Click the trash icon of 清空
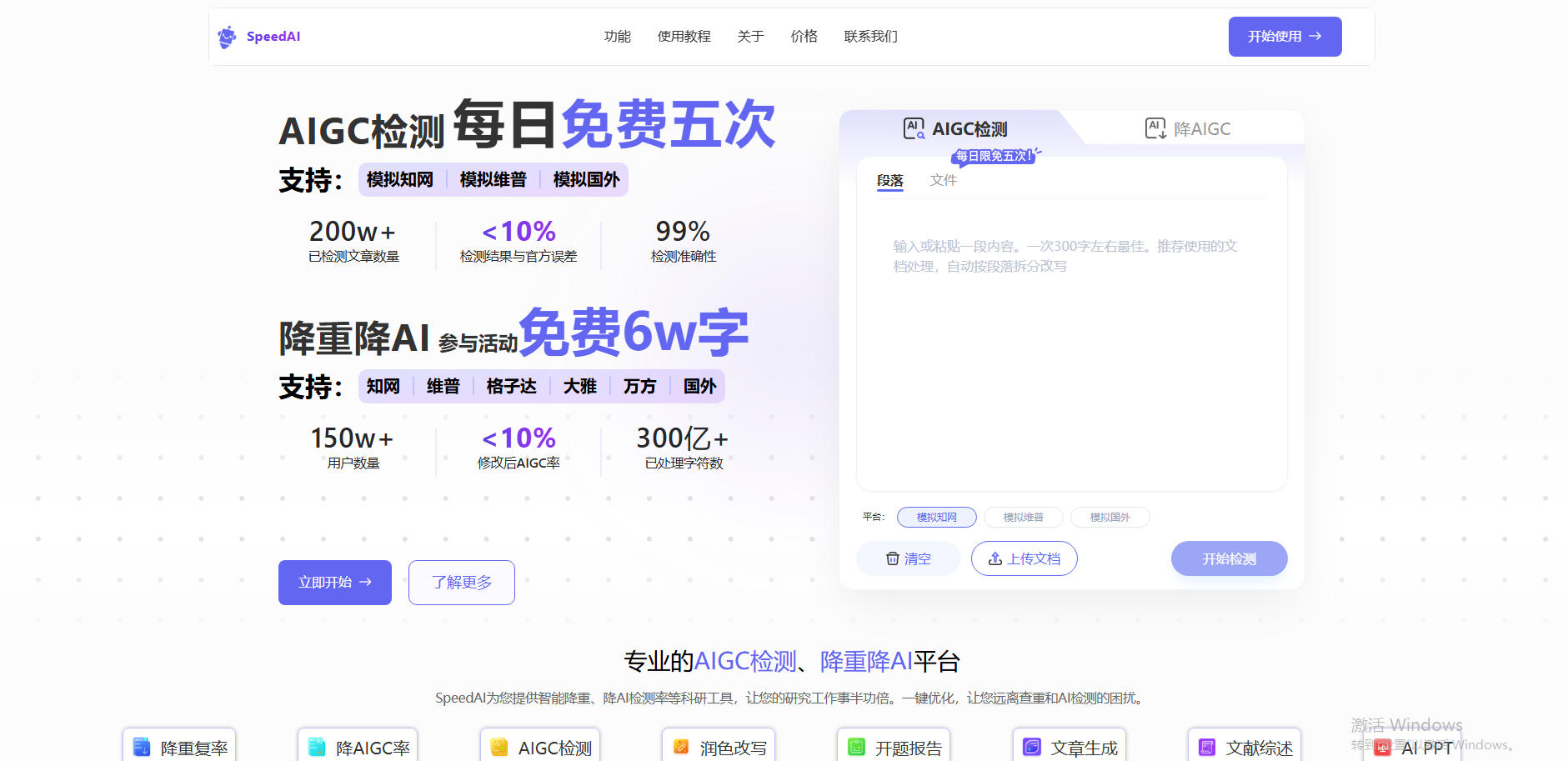 pyautogui.click(x=892, y=558)
